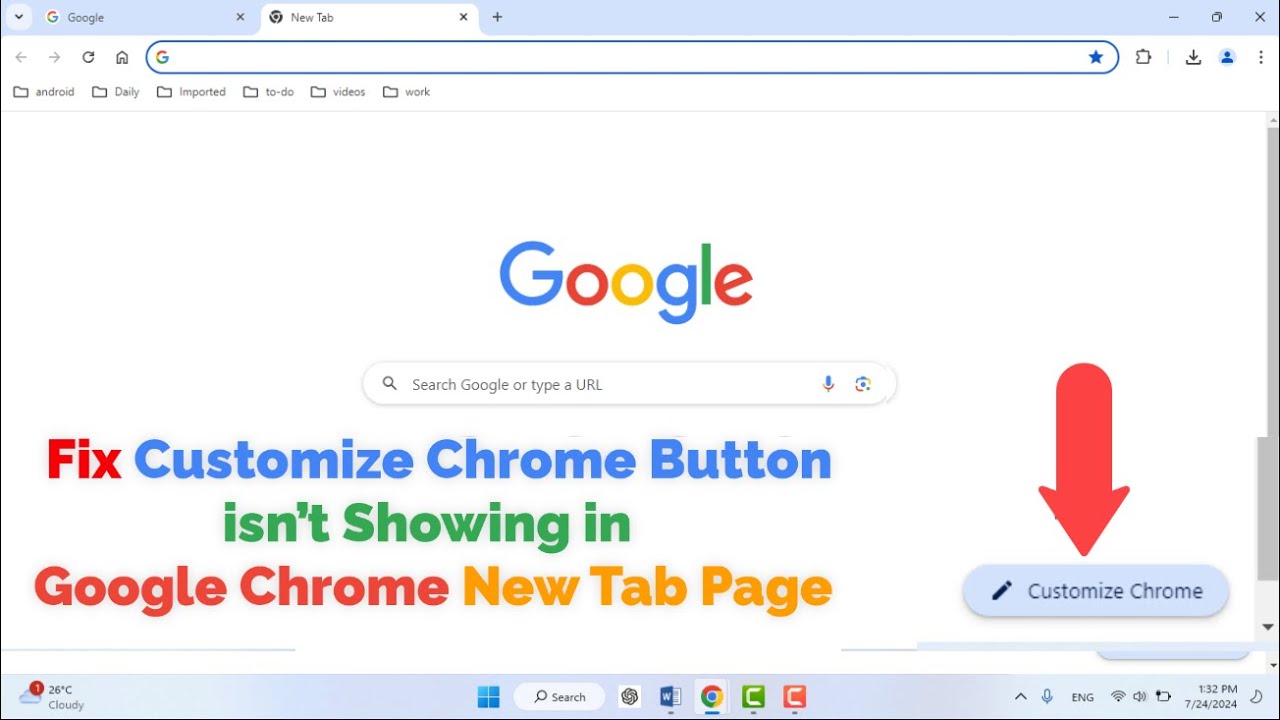
Task: Go forward with the forward arrow
Action: coord(55,57)
